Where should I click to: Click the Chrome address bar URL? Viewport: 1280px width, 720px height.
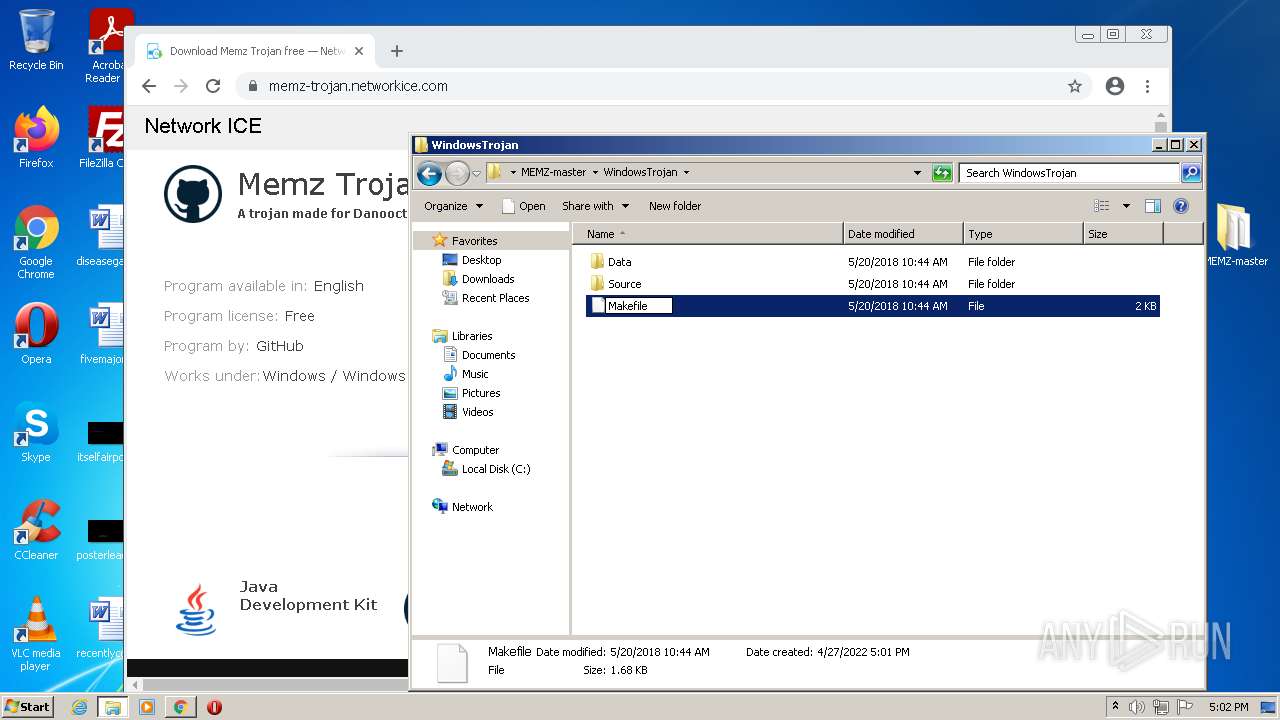(x=358, y=86)
